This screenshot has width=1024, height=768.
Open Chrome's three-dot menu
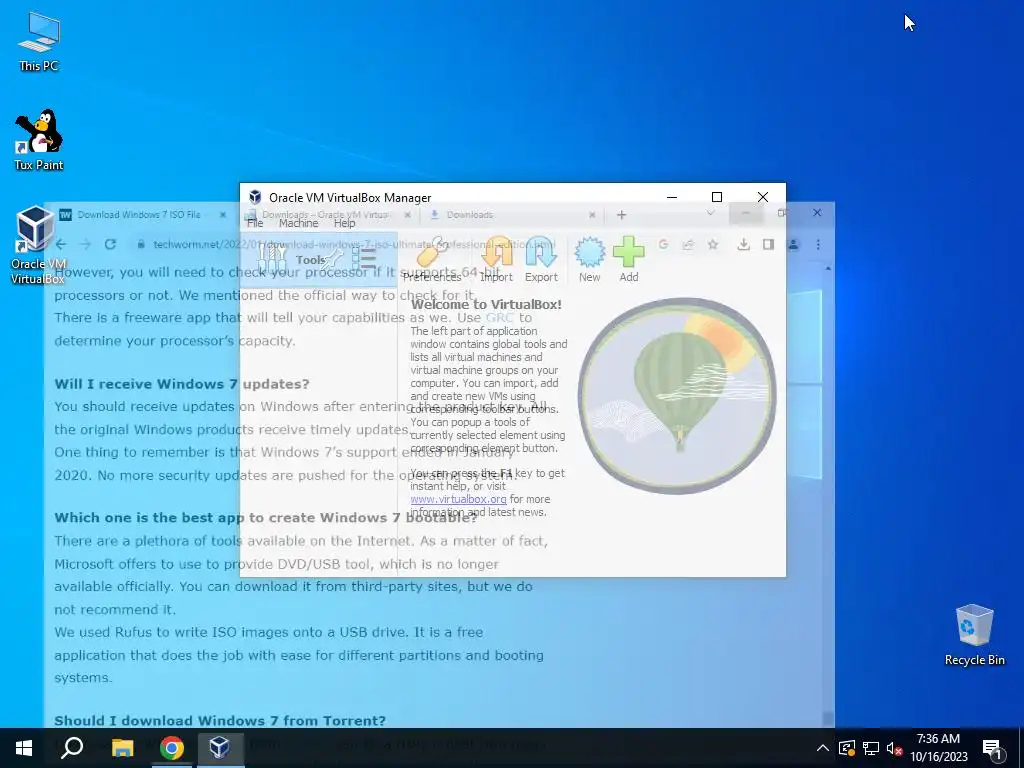(x=818, y=244)
